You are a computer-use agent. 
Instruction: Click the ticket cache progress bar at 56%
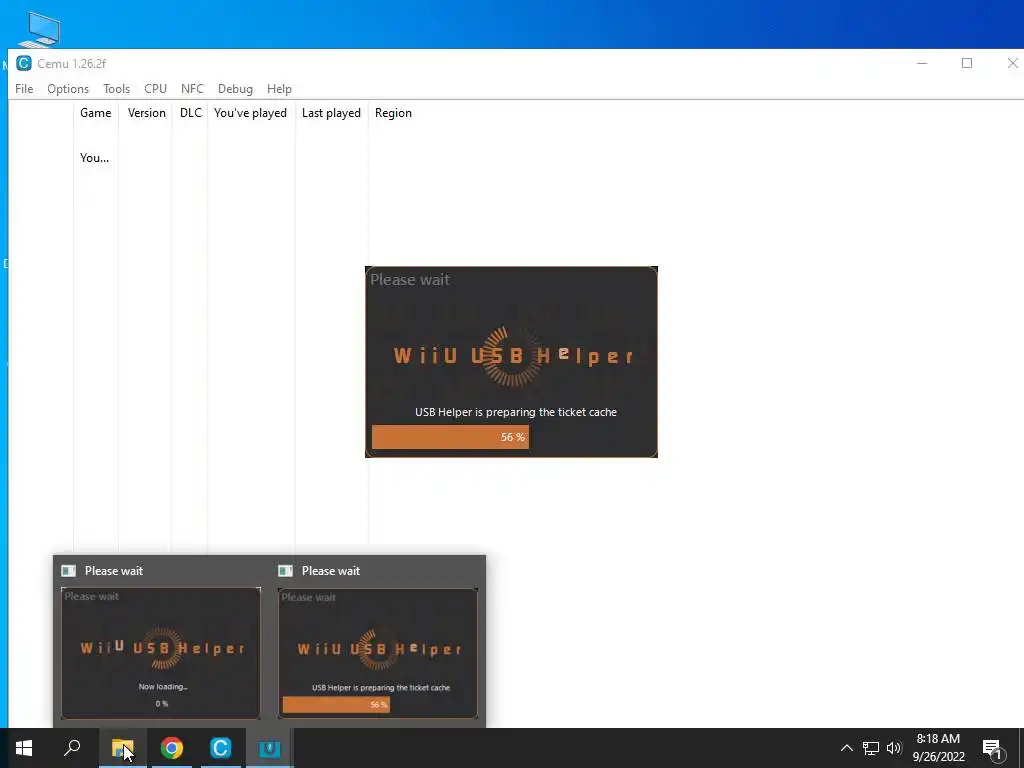pos(450,437)
